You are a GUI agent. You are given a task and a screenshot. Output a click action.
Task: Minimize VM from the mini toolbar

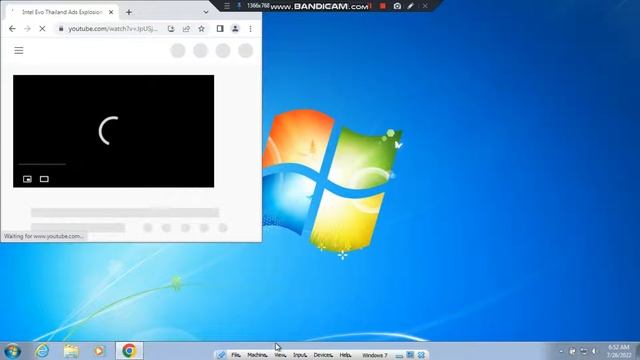coord(399,356)
